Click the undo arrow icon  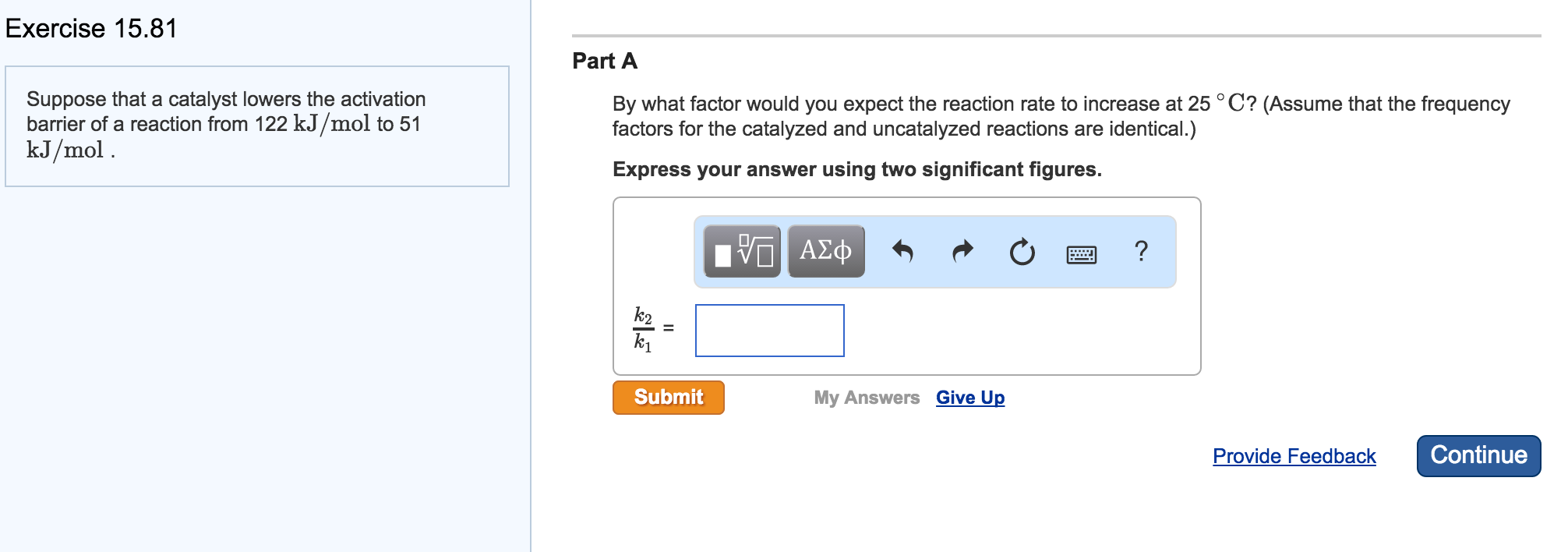pyautogui.click(x=902, y=251)
